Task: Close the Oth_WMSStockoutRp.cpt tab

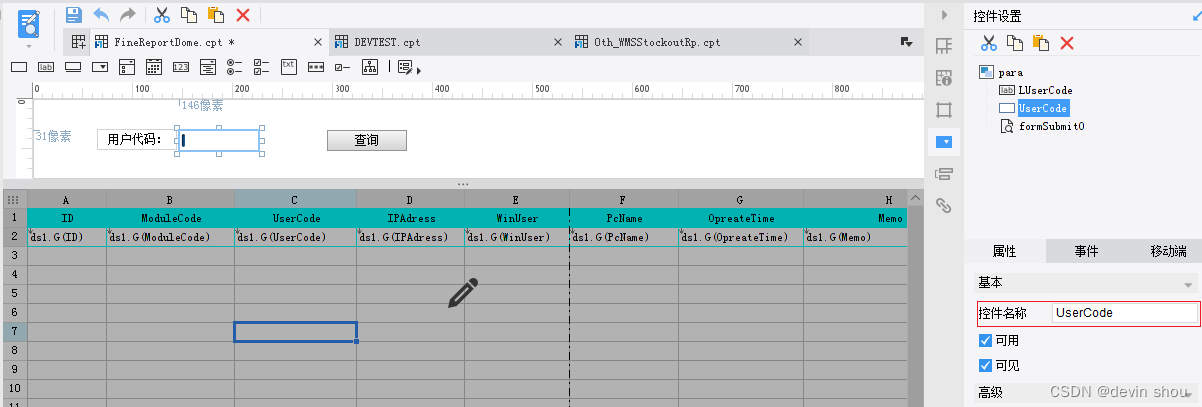Action: (x=800, y=43)
